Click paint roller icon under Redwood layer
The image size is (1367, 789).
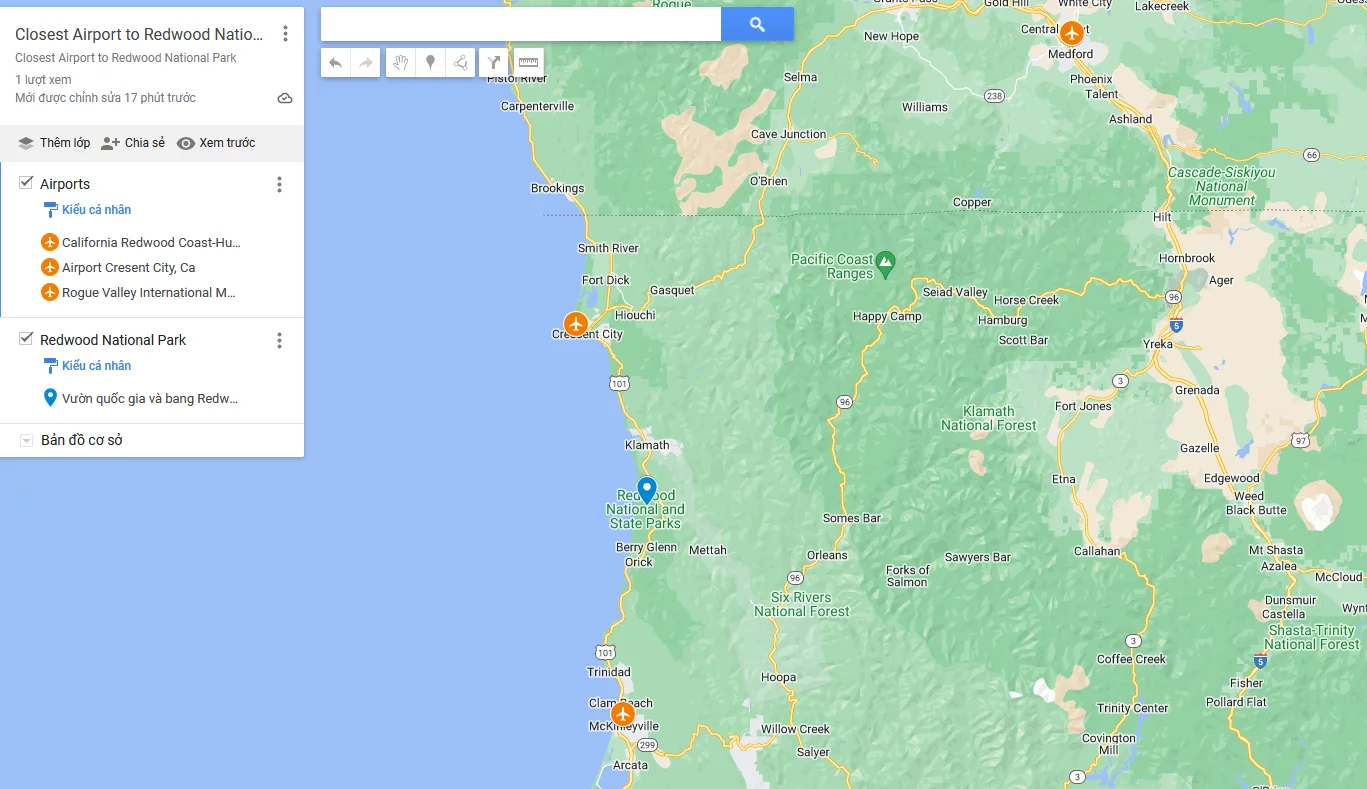50,366
